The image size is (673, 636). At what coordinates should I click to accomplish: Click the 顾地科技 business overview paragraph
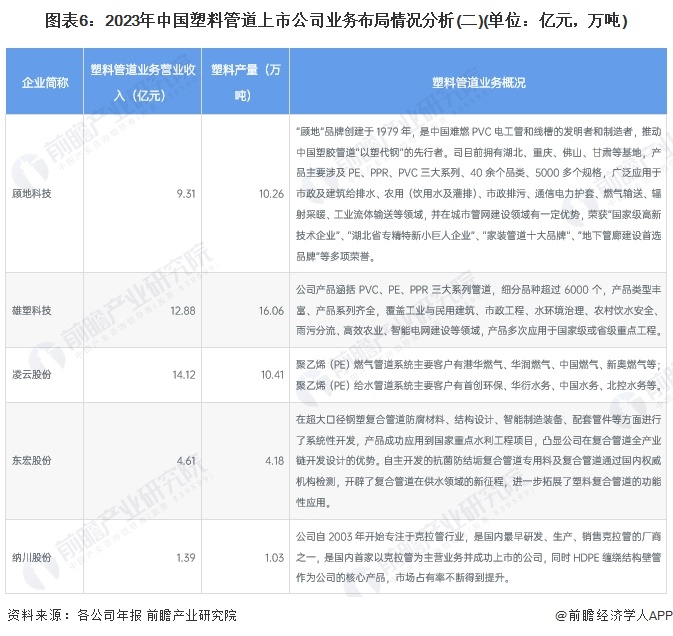tap(478, 194)
